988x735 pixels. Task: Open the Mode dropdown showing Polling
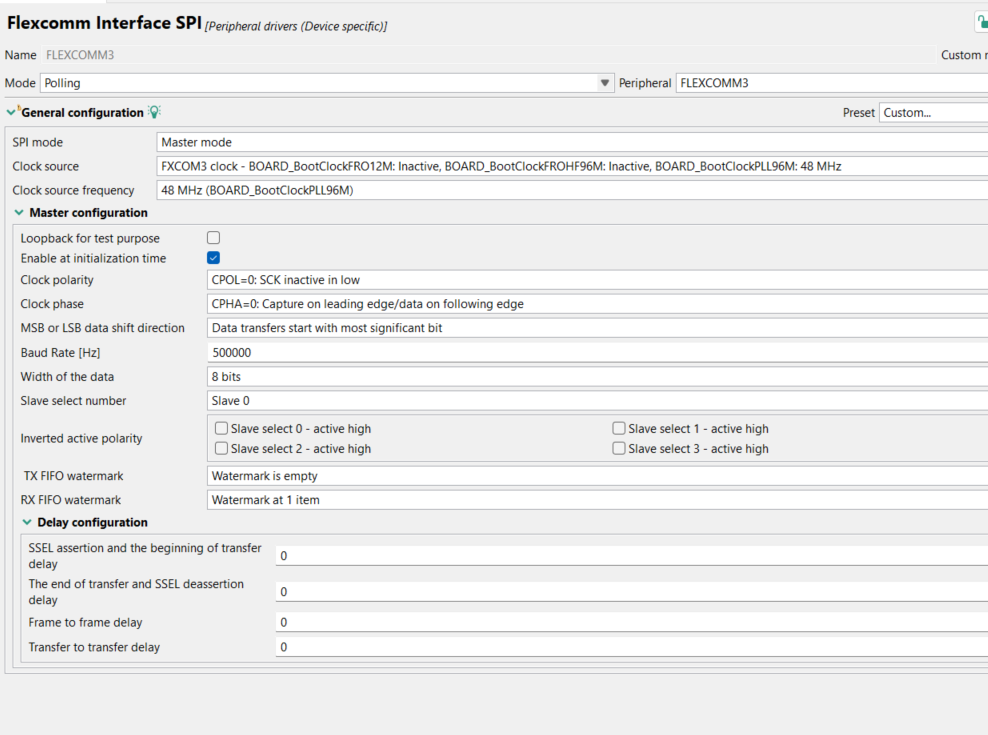click(604, 82)
